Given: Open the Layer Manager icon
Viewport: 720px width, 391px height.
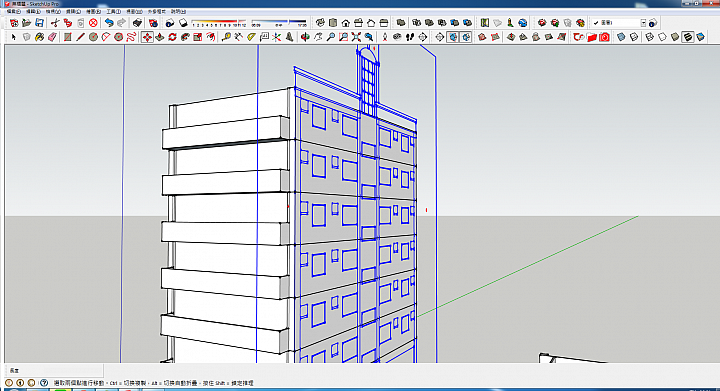Looking at the screenshot, I should coord(653,23).
